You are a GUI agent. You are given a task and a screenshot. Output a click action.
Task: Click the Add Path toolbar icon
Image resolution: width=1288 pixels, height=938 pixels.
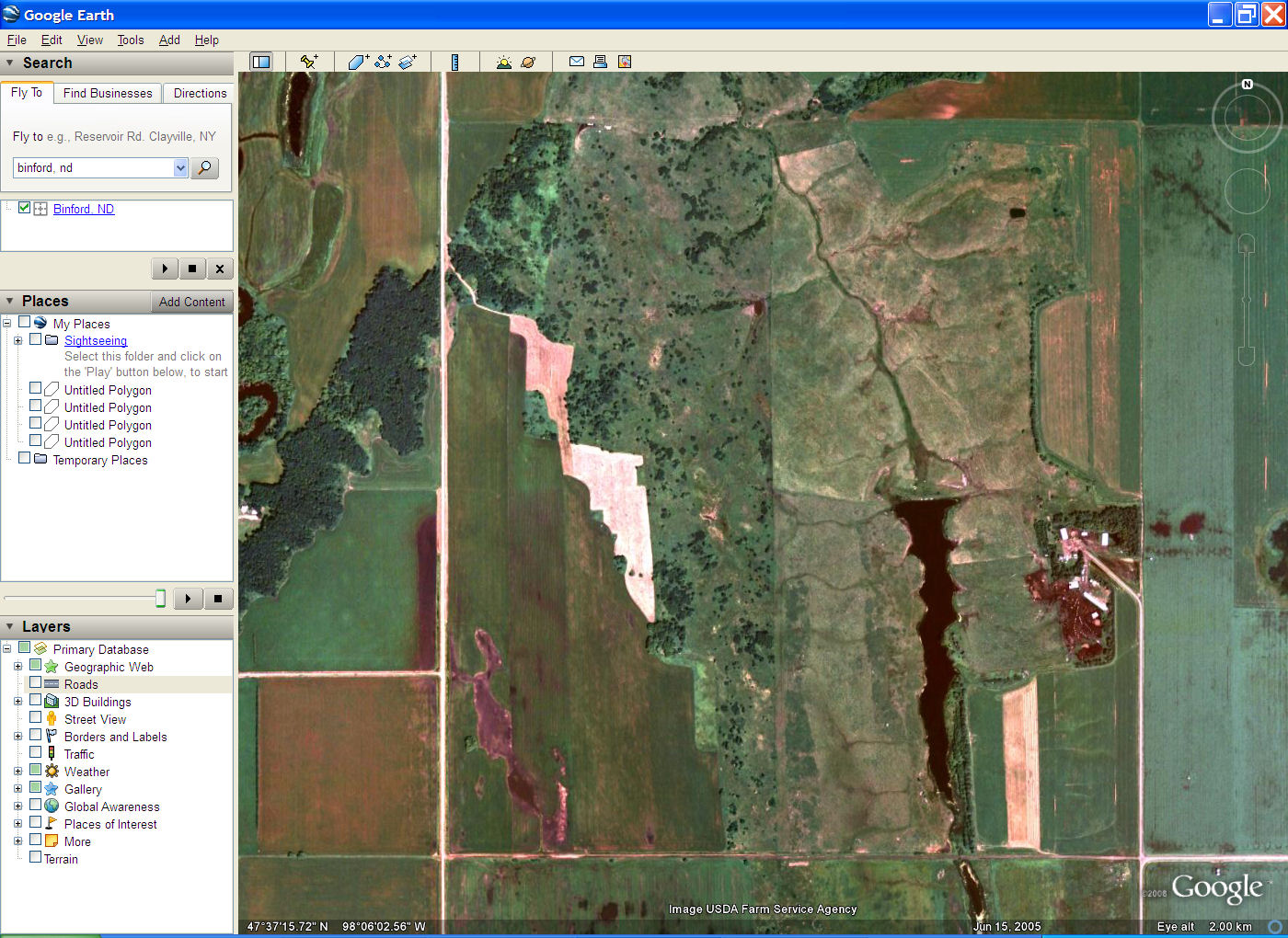(383, 62)
